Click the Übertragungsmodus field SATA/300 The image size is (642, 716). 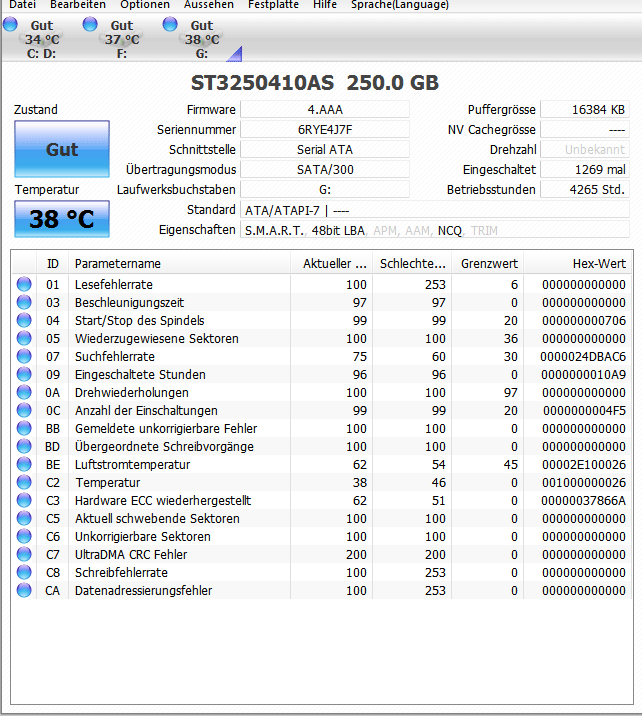click(x=325, y=170)
